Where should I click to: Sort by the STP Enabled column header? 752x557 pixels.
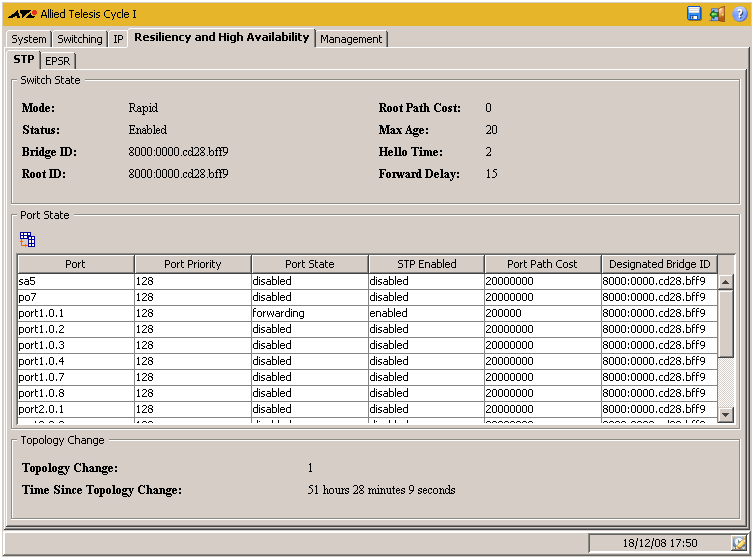coord(426,264)
